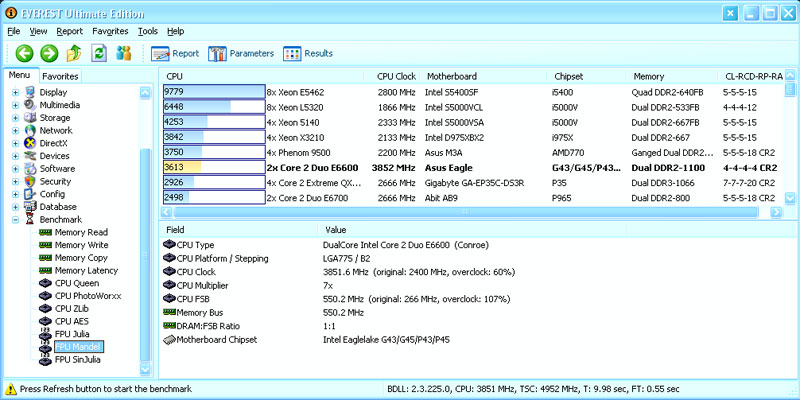Click the Database icon in tree

30,207
